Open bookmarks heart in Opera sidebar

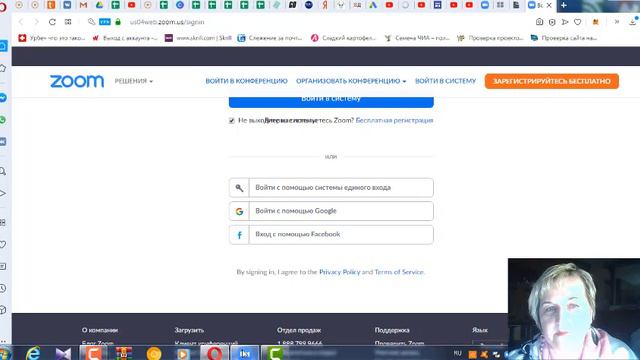pyautogui.click(x=3, y=244)
